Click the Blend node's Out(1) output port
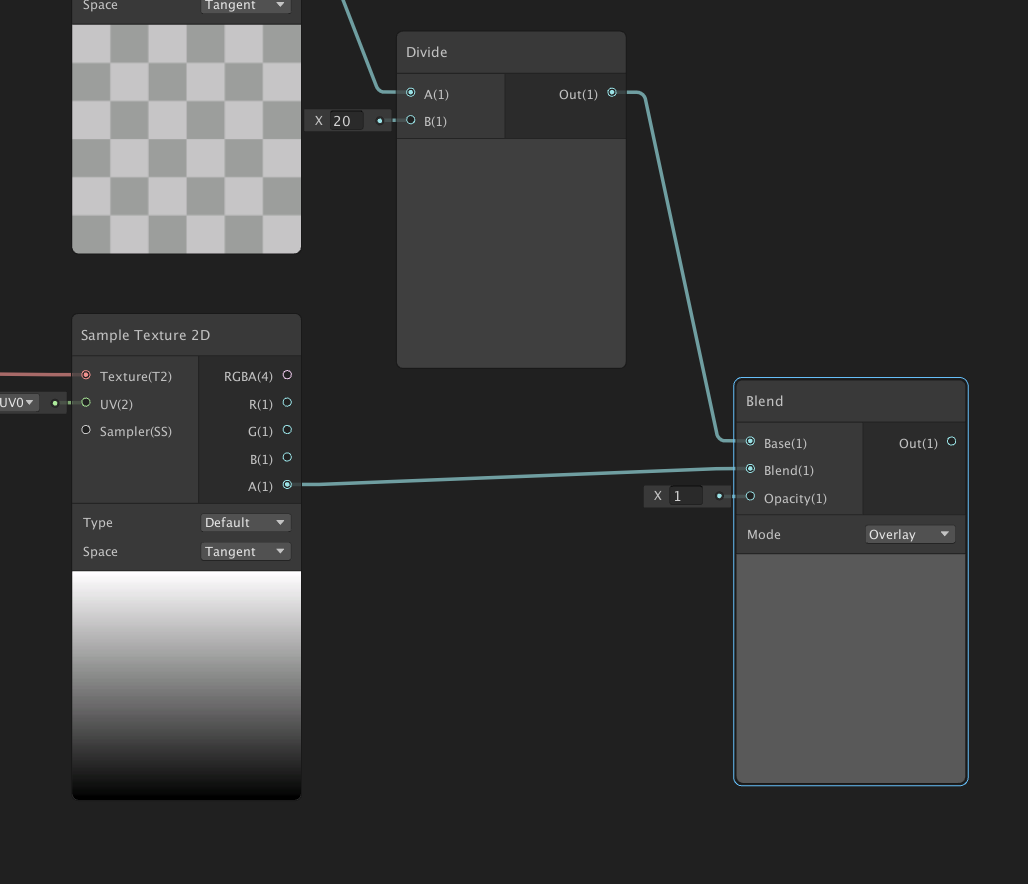1028x884 pixels. [x=951, y=441]
